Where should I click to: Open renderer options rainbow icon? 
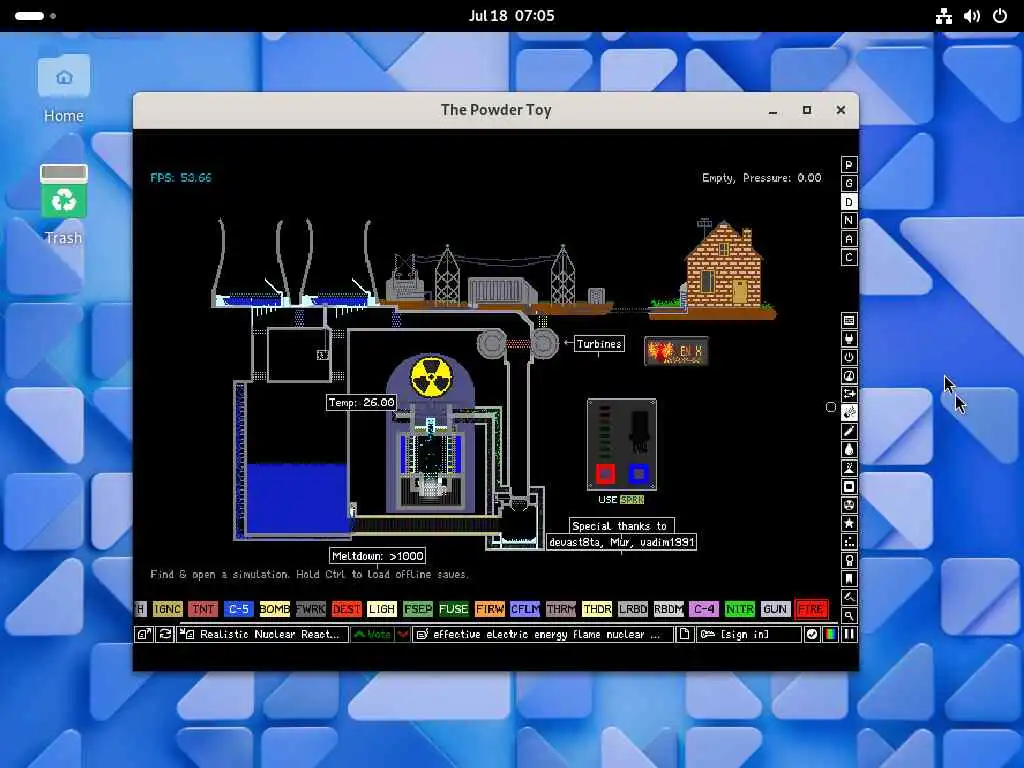click(x=830, y=634)
